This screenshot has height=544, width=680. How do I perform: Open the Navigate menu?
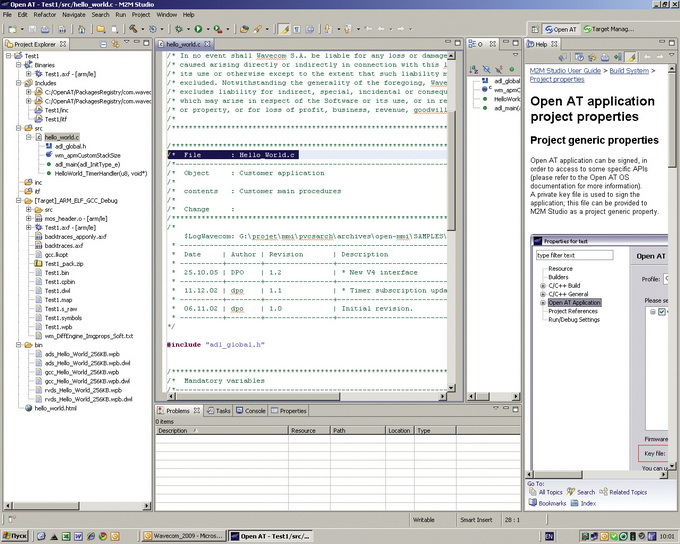point(74,14)
